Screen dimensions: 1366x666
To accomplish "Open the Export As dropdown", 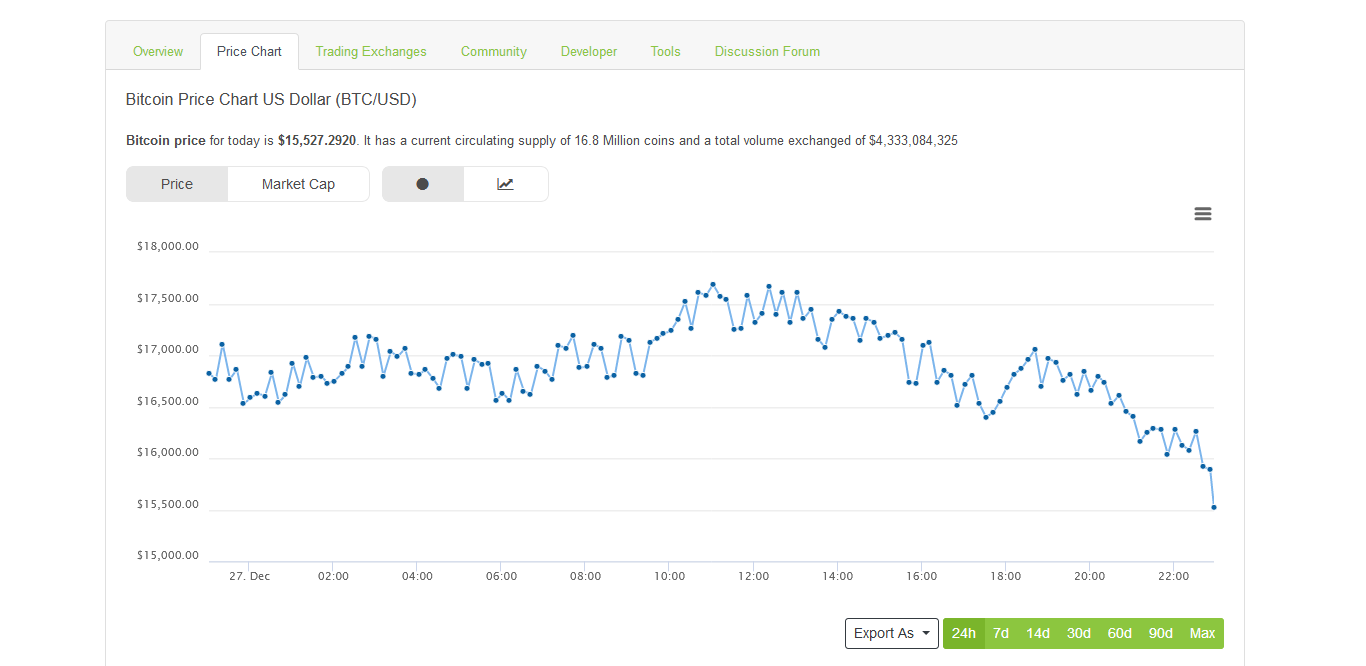I will pos(892,633).
